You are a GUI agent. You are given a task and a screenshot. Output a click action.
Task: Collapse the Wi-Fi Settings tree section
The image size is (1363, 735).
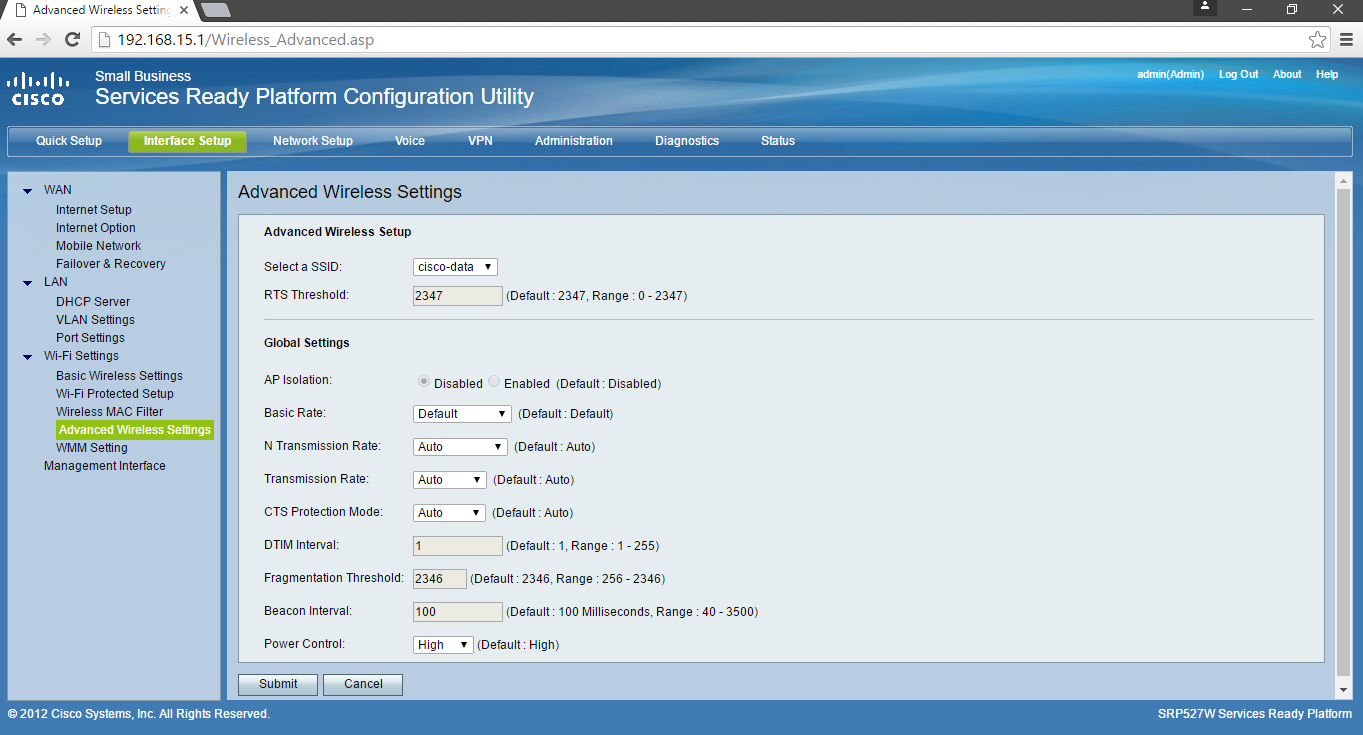pyautogui.click(x=28, y=357)
